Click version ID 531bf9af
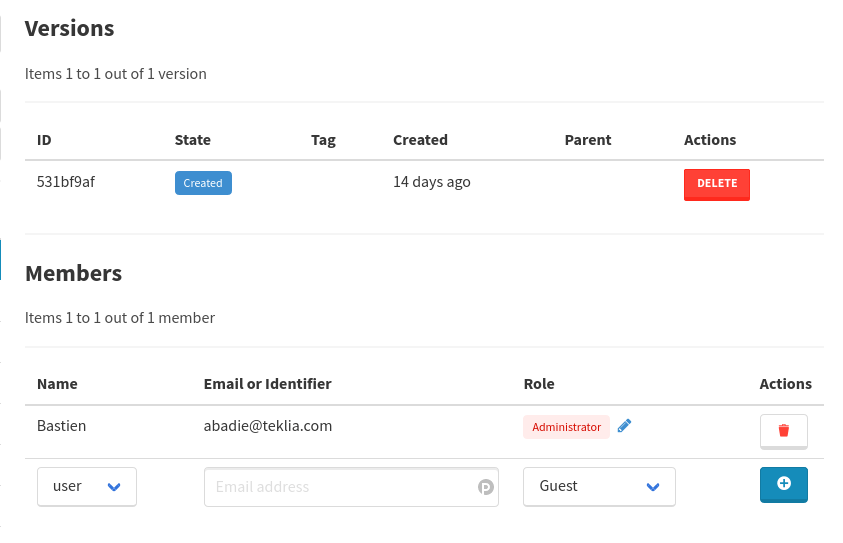843x543 pixels. coord(66,183)
